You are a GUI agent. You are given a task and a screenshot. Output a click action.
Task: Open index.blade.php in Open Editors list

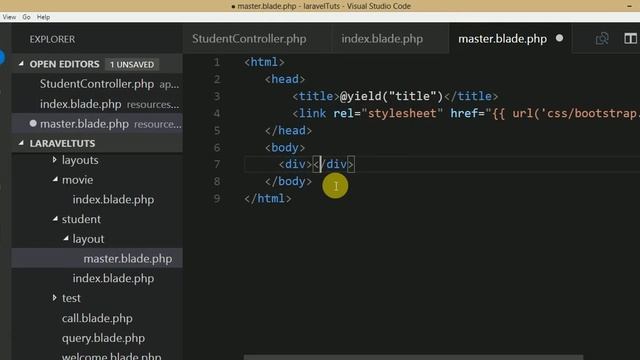[97, 104]
